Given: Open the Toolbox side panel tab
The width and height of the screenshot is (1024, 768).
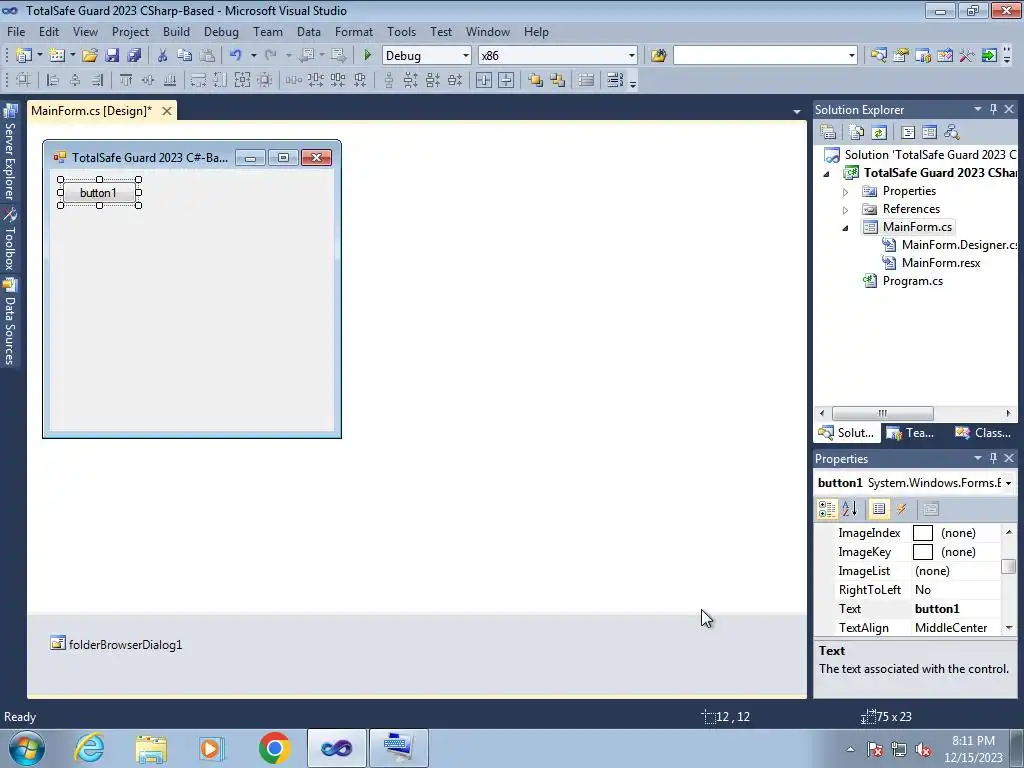Looking at the screenshot, I should pos(9,239).
